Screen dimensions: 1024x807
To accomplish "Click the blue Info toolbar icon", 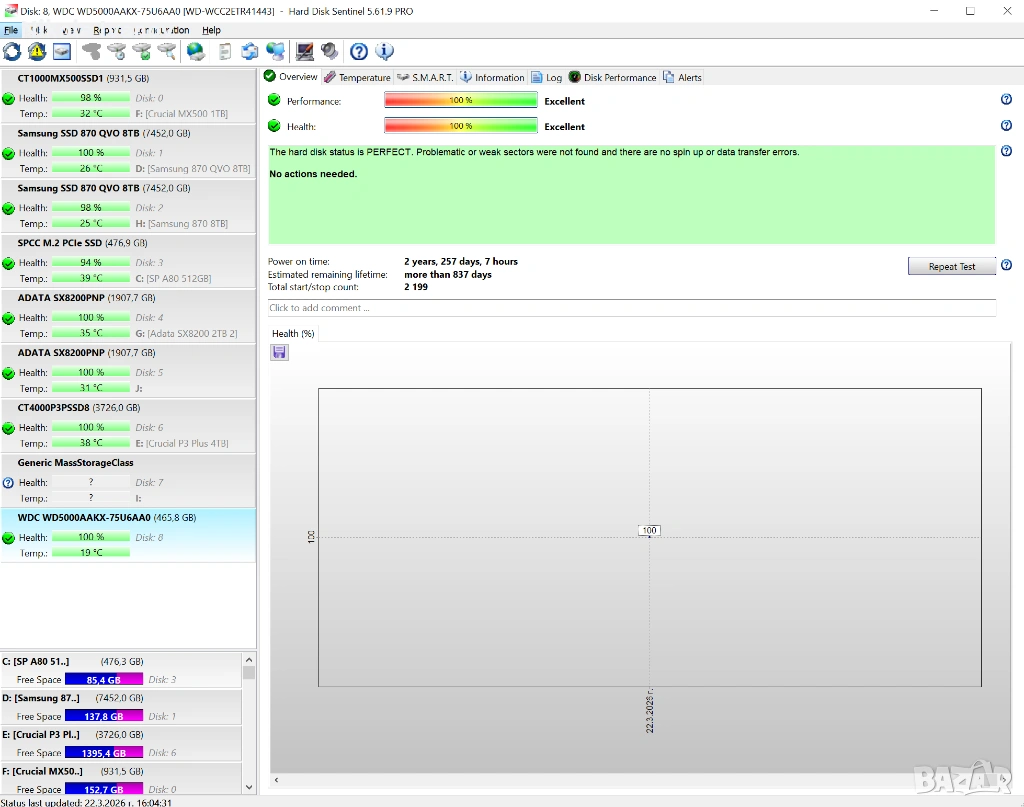I will click(x=384, y=51).
